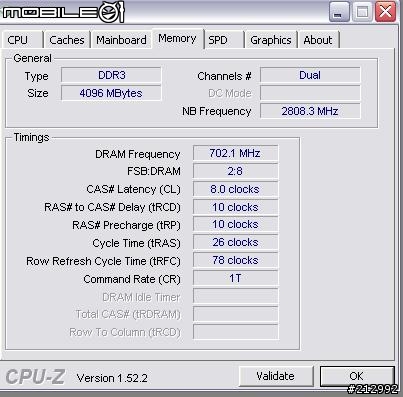Click the 'Type' label
The image size is (403, 397).
point(36,76)
